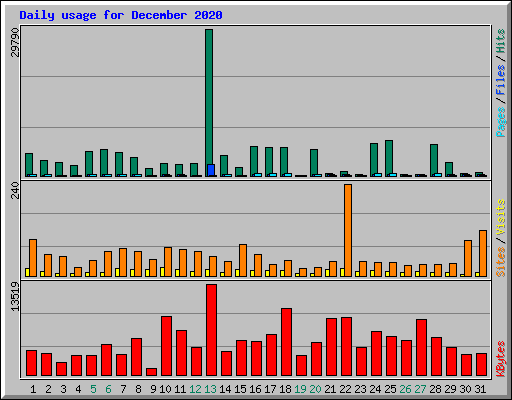Click the day label 1 on the axis
The width and height of the screenshot is (512, 400).
coord(33,389)
